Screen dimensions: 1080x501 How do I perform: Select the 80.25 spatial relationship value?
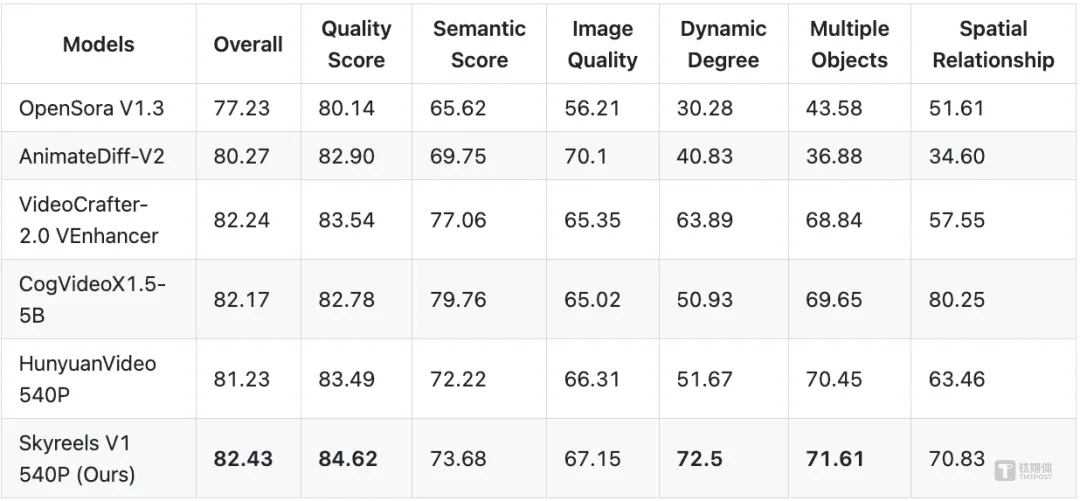click(957, 299)
